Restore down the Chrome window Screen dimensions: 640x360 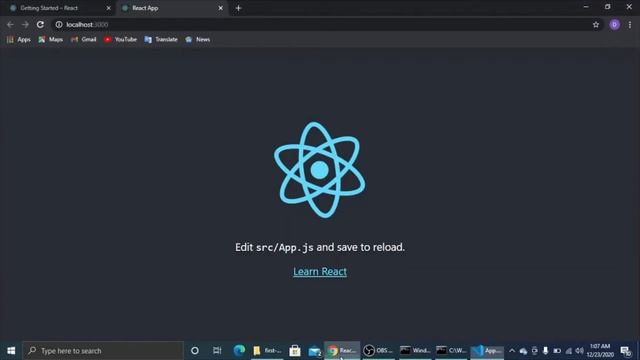tap(608, 7)
